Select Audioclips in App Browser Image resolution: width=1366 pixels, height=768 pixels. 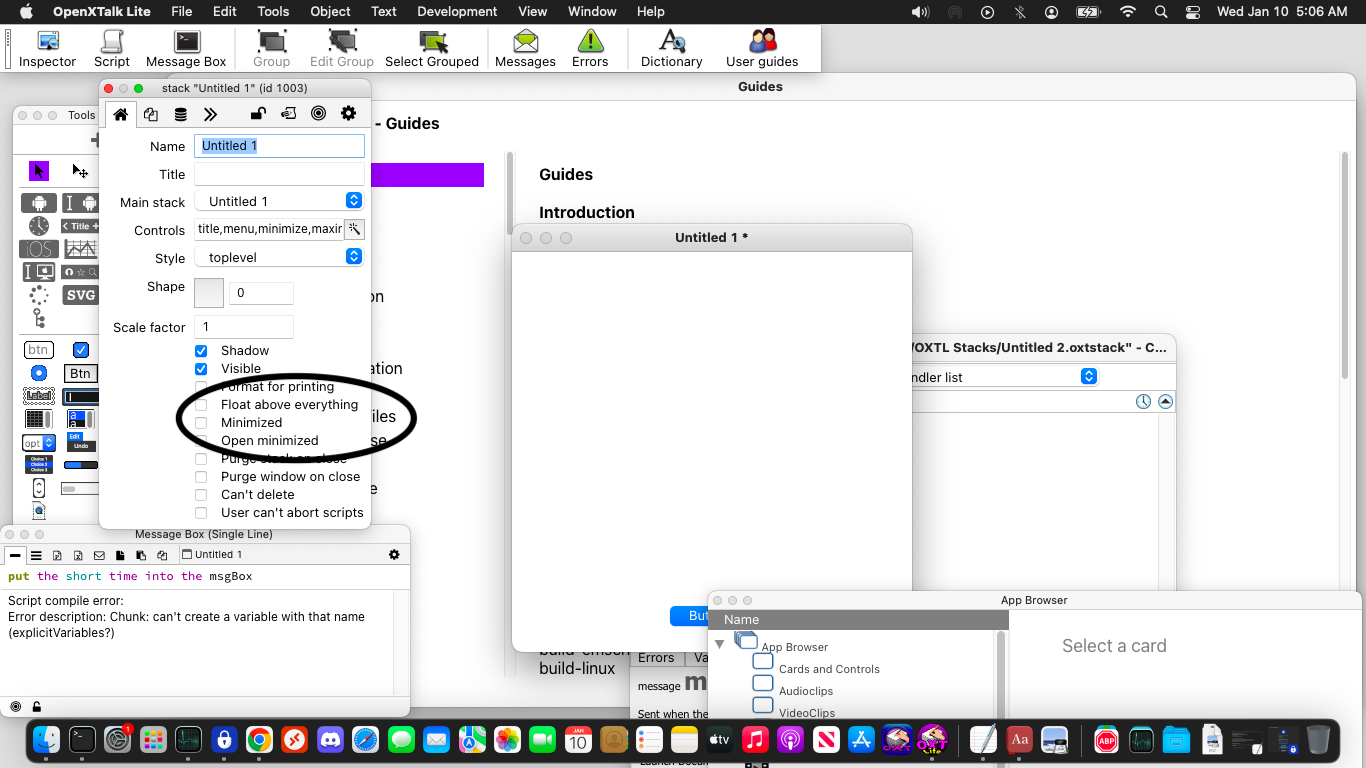806,691
